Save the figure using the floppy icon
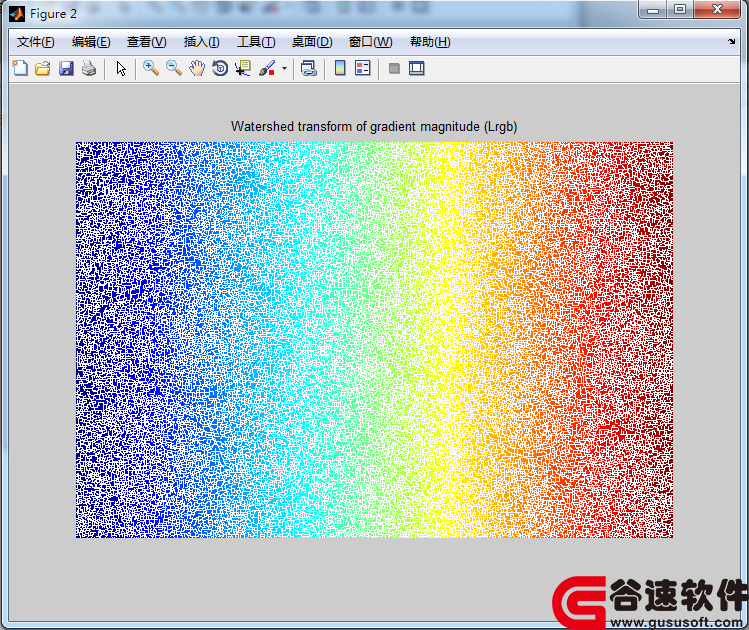Screen dimensions: 749x630 point(66,68)
